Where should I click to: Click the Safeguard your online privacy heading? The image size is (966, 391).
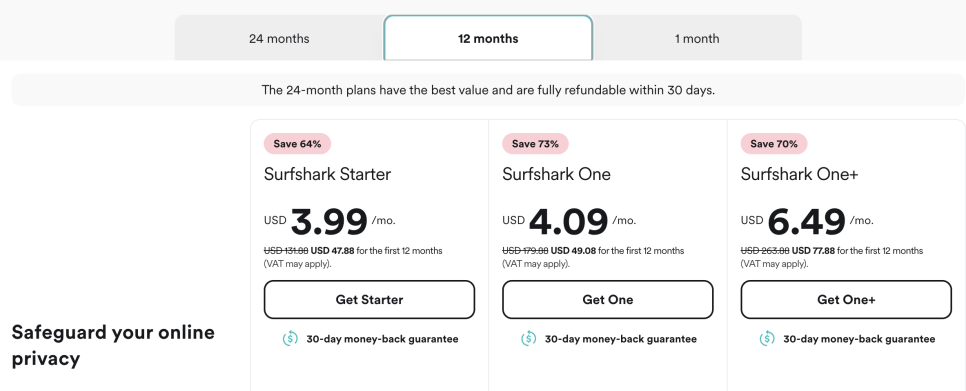coord(113,345)
